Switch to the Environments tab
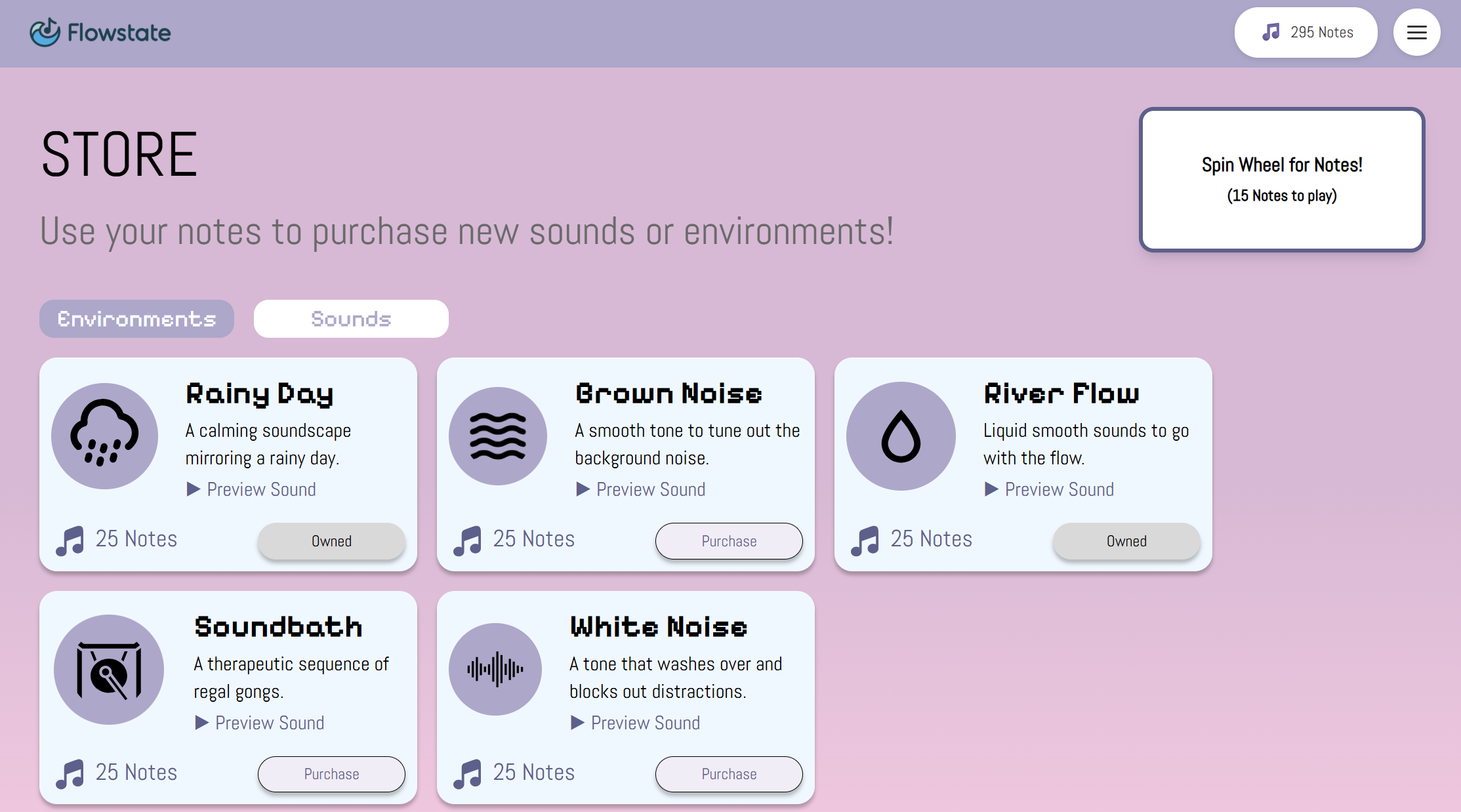Image resolution: width=1461 pixels, height=812 pixels. pos(136,319)
